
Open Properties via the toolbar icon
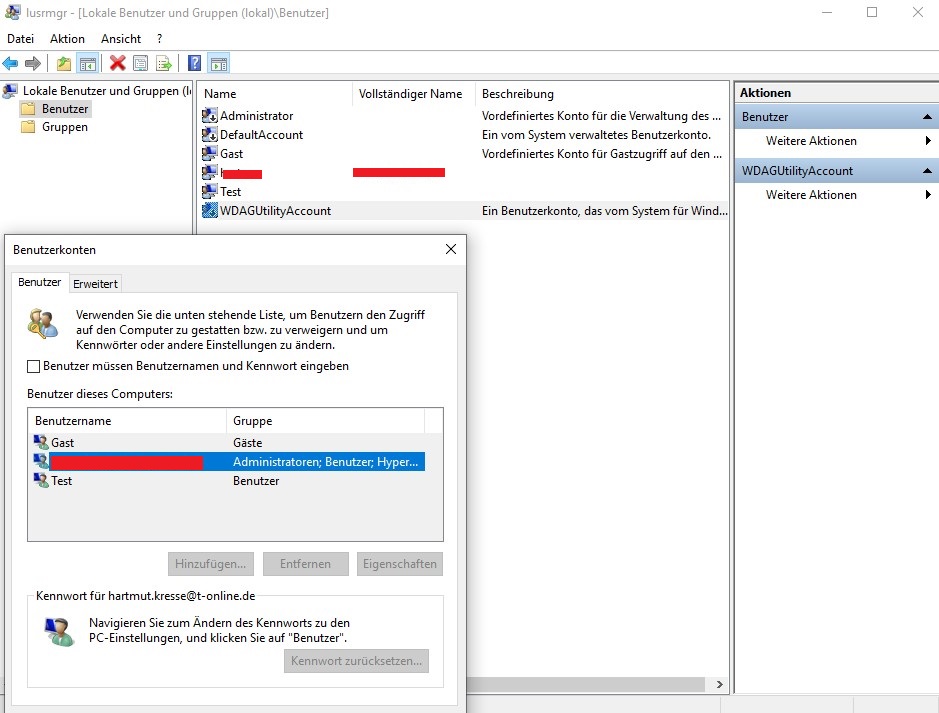pos(141,64)
